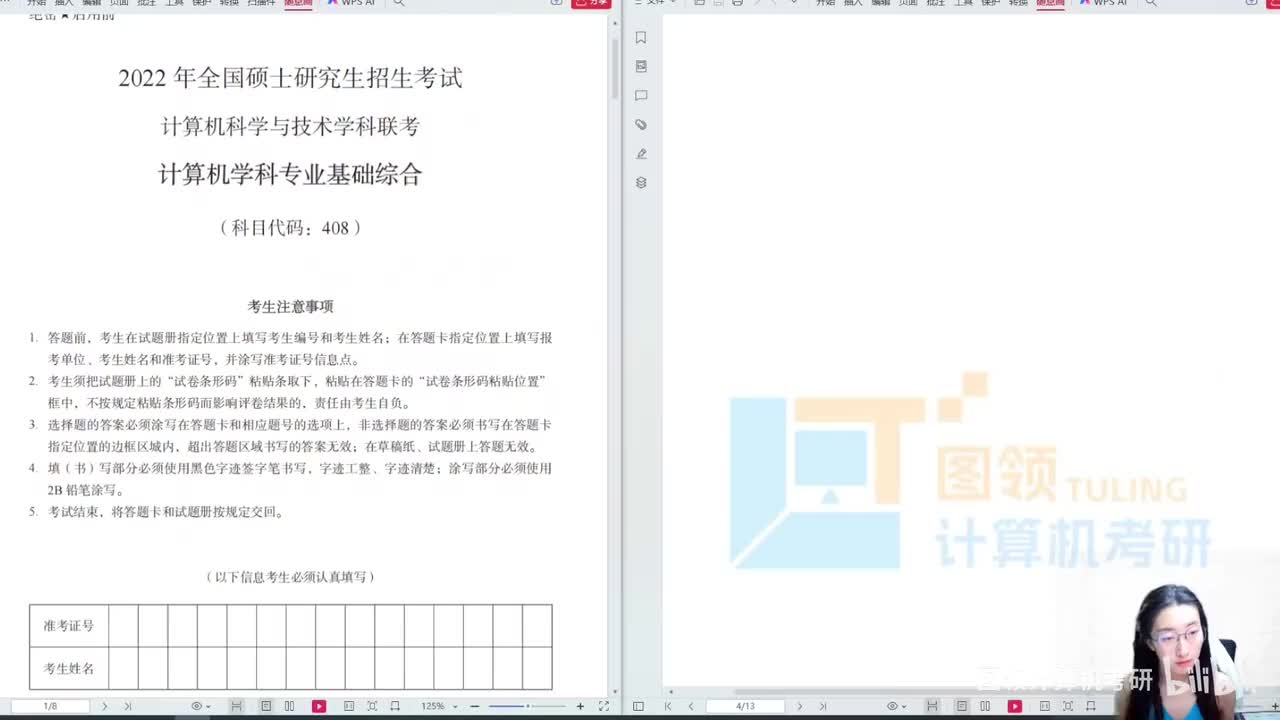The image size is (1280, 720).
Task: Select continuous scroll view in right window
Action: (x=932, y=706)
